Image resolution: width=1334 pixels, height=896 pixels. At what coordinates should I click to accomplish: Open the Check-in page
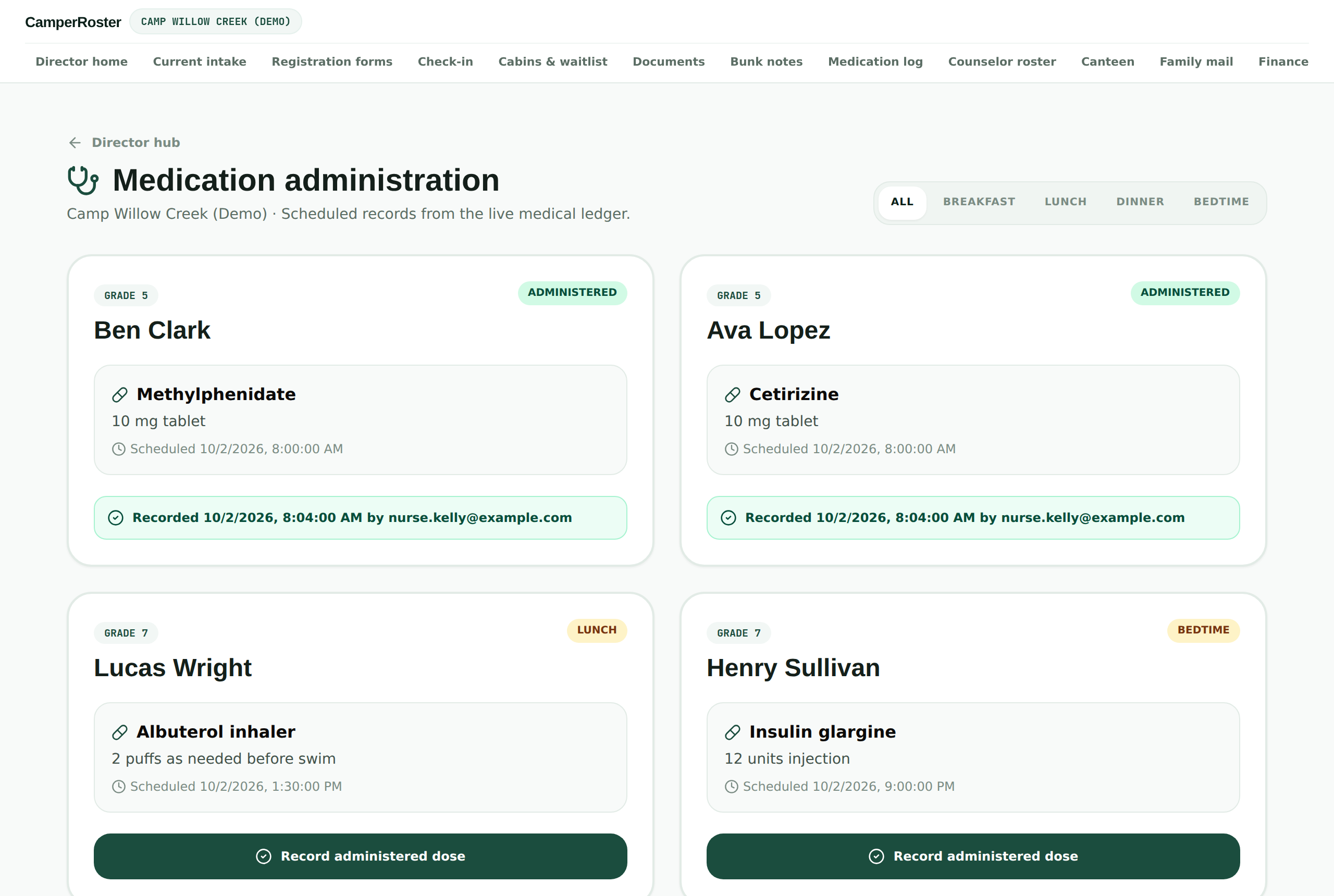pos(445,61)
